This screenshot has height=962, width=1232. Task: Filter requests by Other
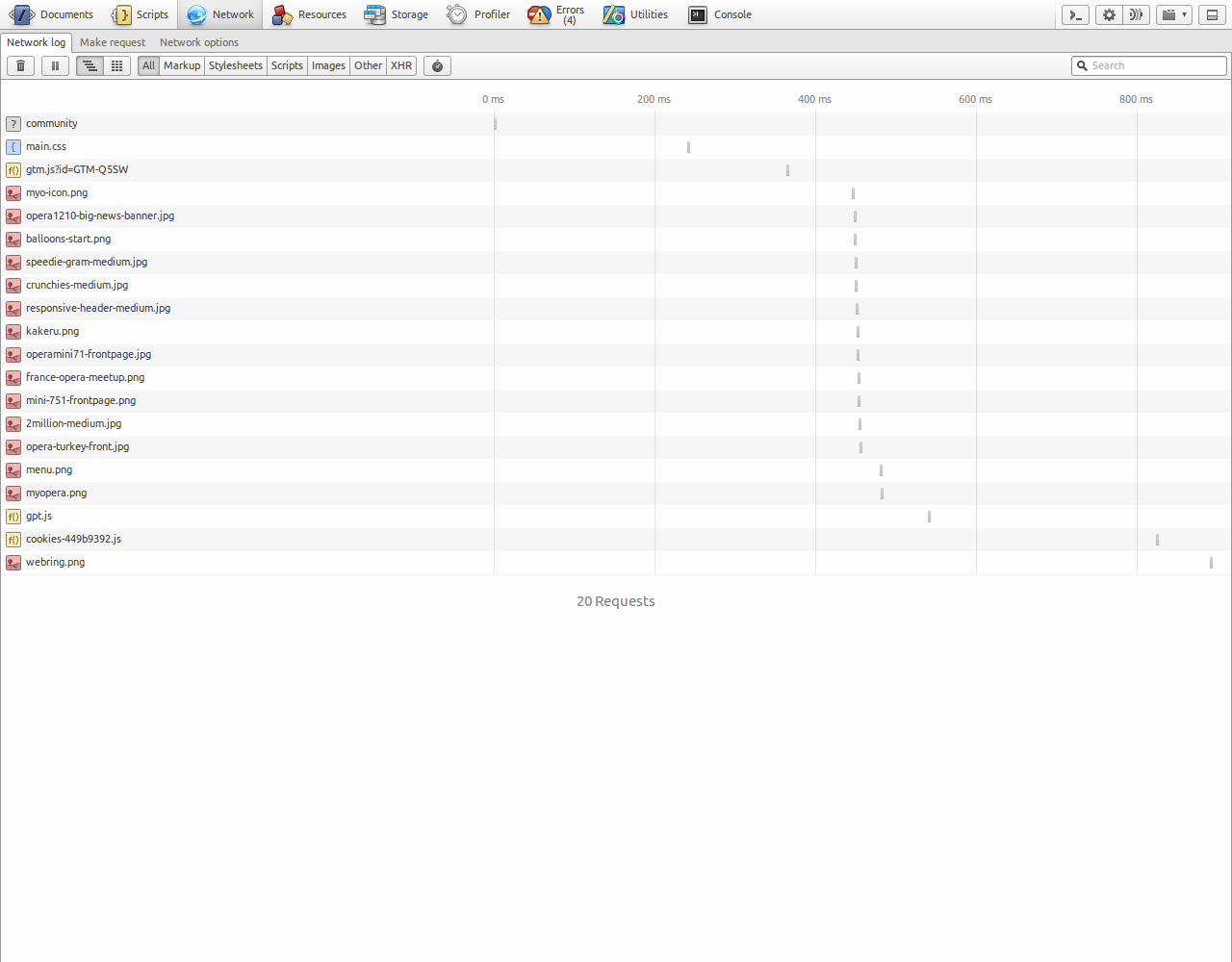pyautogui.click(x=368, y=65)
